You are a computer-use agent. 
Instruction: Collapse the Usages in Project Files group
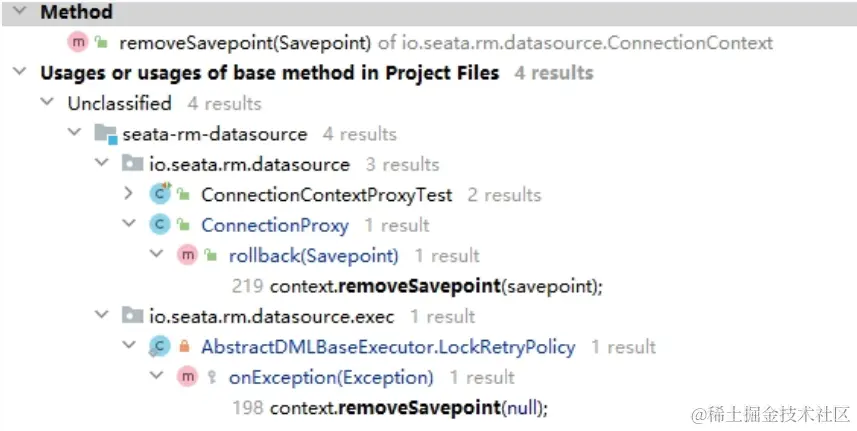coord(20,72)
